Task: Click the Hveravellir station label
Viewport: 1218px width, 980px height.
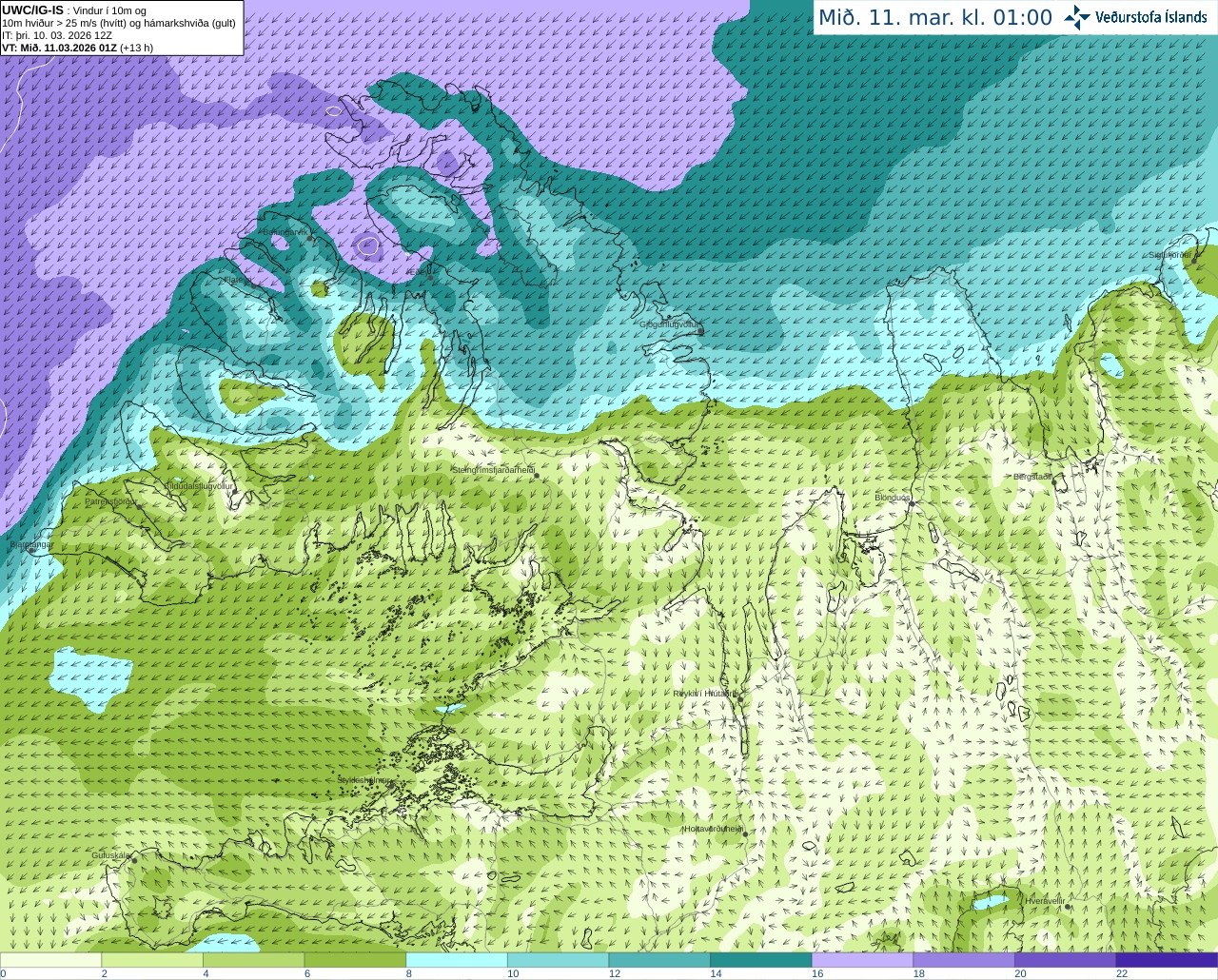Action: 1045,900
